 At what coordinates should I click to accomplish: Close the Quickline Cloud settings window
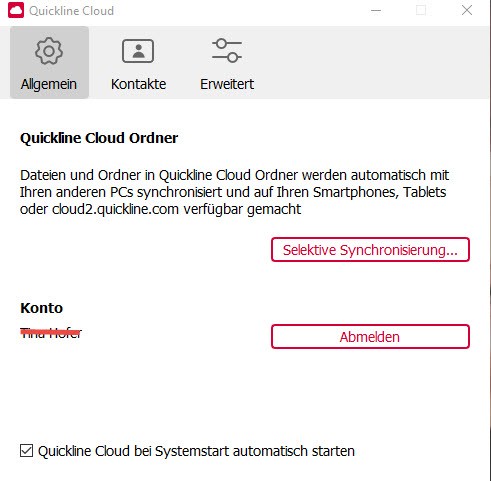click(467, 10)
